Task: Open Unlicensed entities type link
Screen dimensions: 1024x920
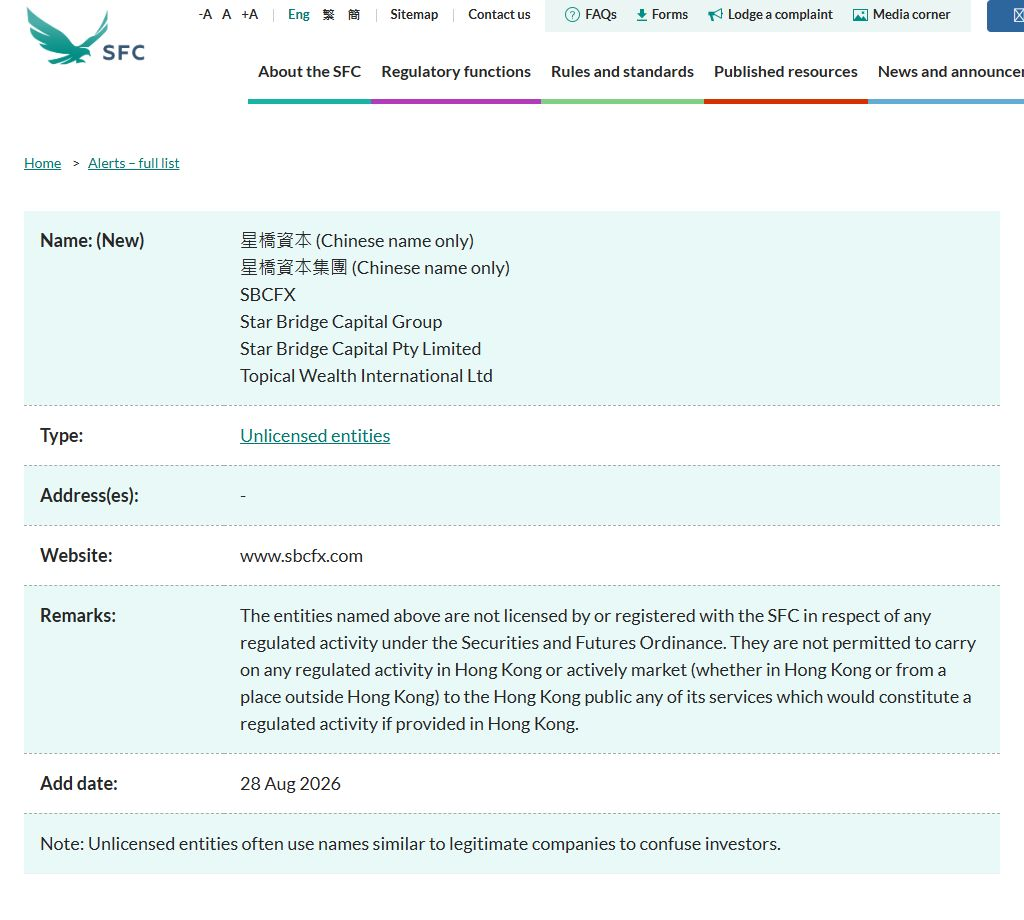Action: point(315,436)
